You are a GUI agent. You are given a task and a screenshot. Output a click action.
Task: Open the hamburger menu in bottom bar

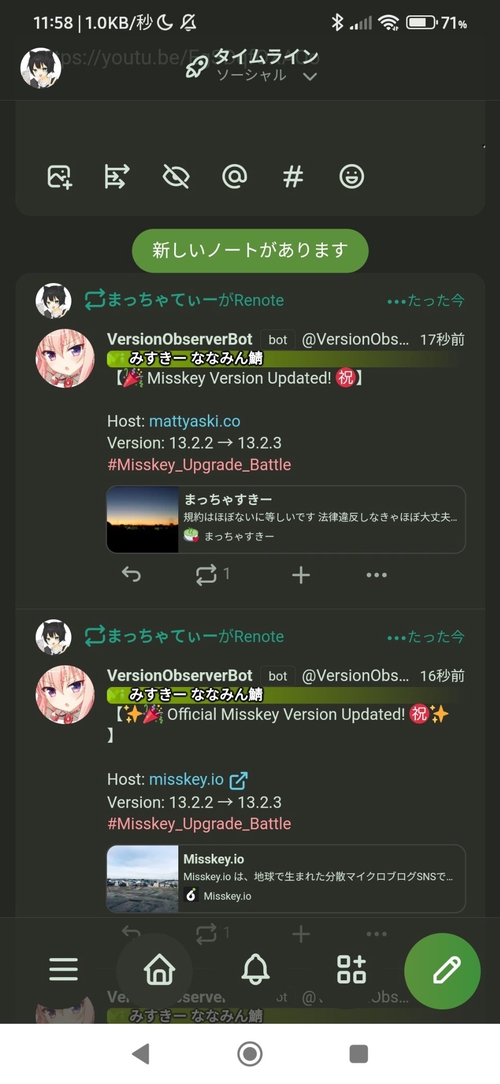[x=64, y=970]
